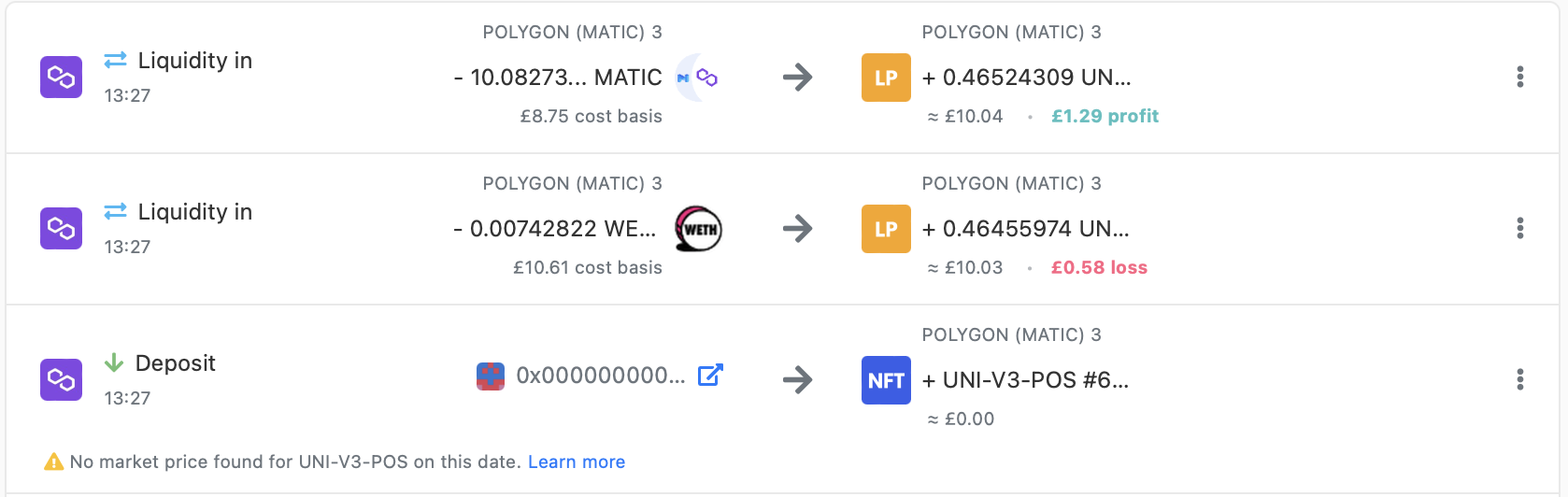Open the Learn more link
Screen dimensions: 1568x497
(577, 461)
